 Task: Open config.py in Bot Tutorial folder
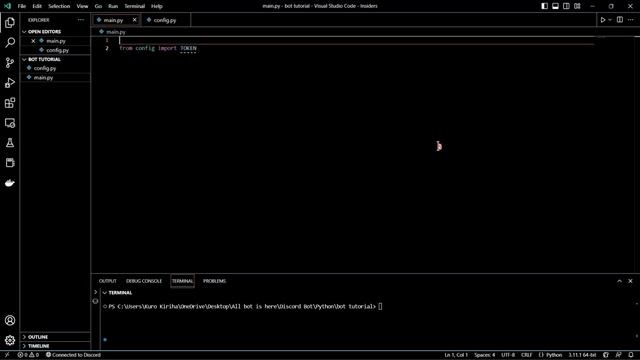point(55,68)
